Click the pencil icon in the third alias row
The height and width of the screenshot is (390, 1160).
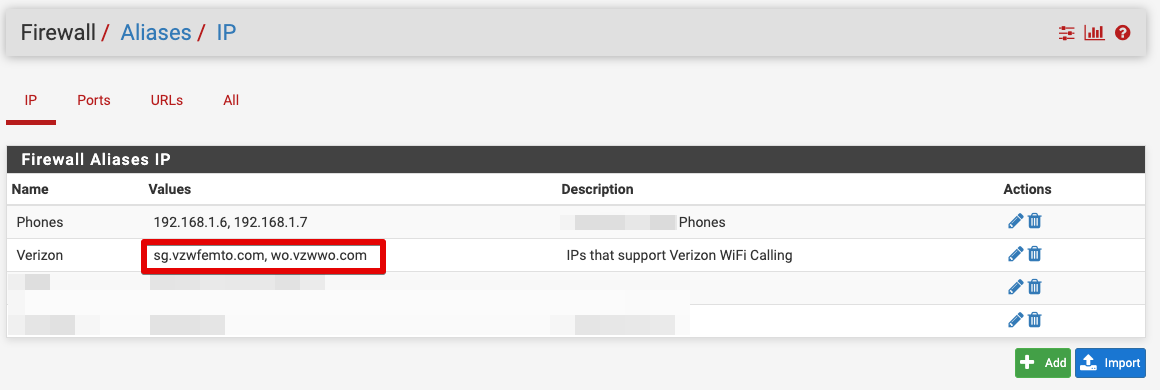point(1016,286)
